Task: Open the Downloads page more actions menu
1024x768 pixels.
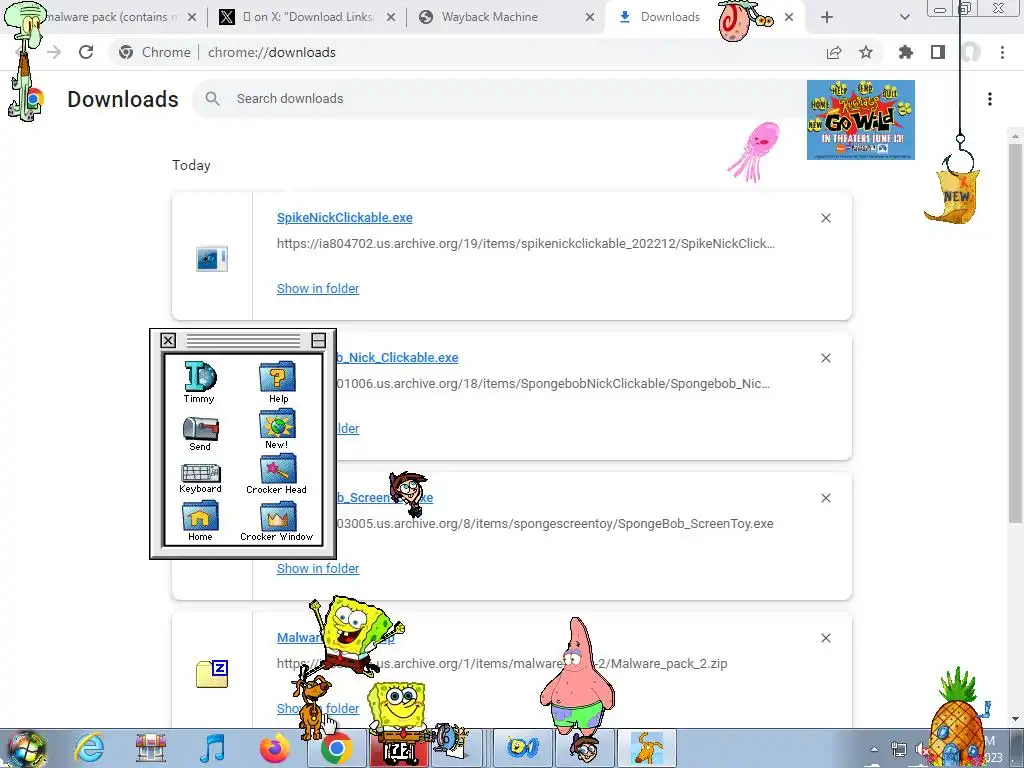Action: [989, 99]
